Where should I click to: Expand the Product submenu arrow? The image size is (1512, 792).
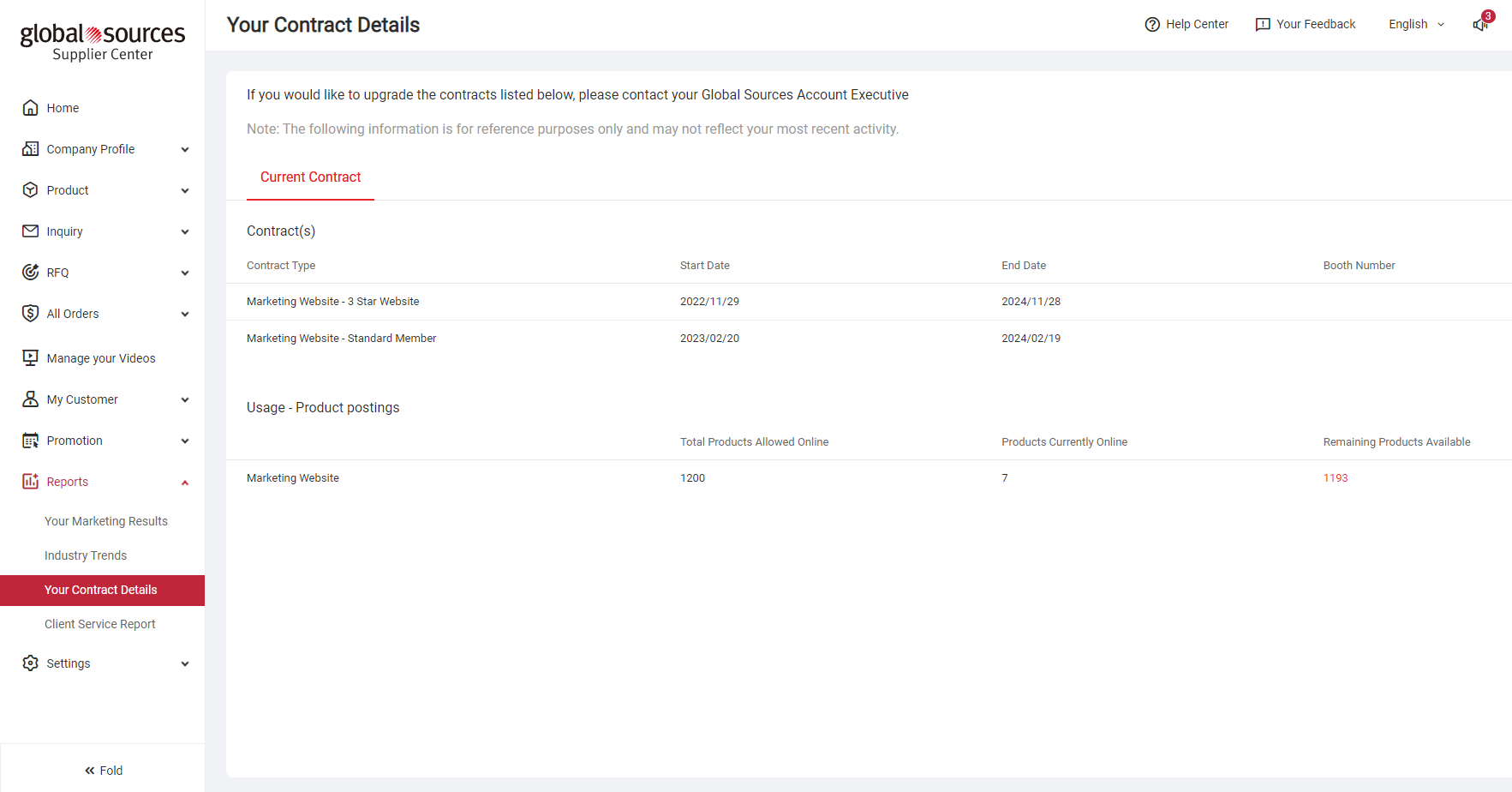(x=185, y=191)
